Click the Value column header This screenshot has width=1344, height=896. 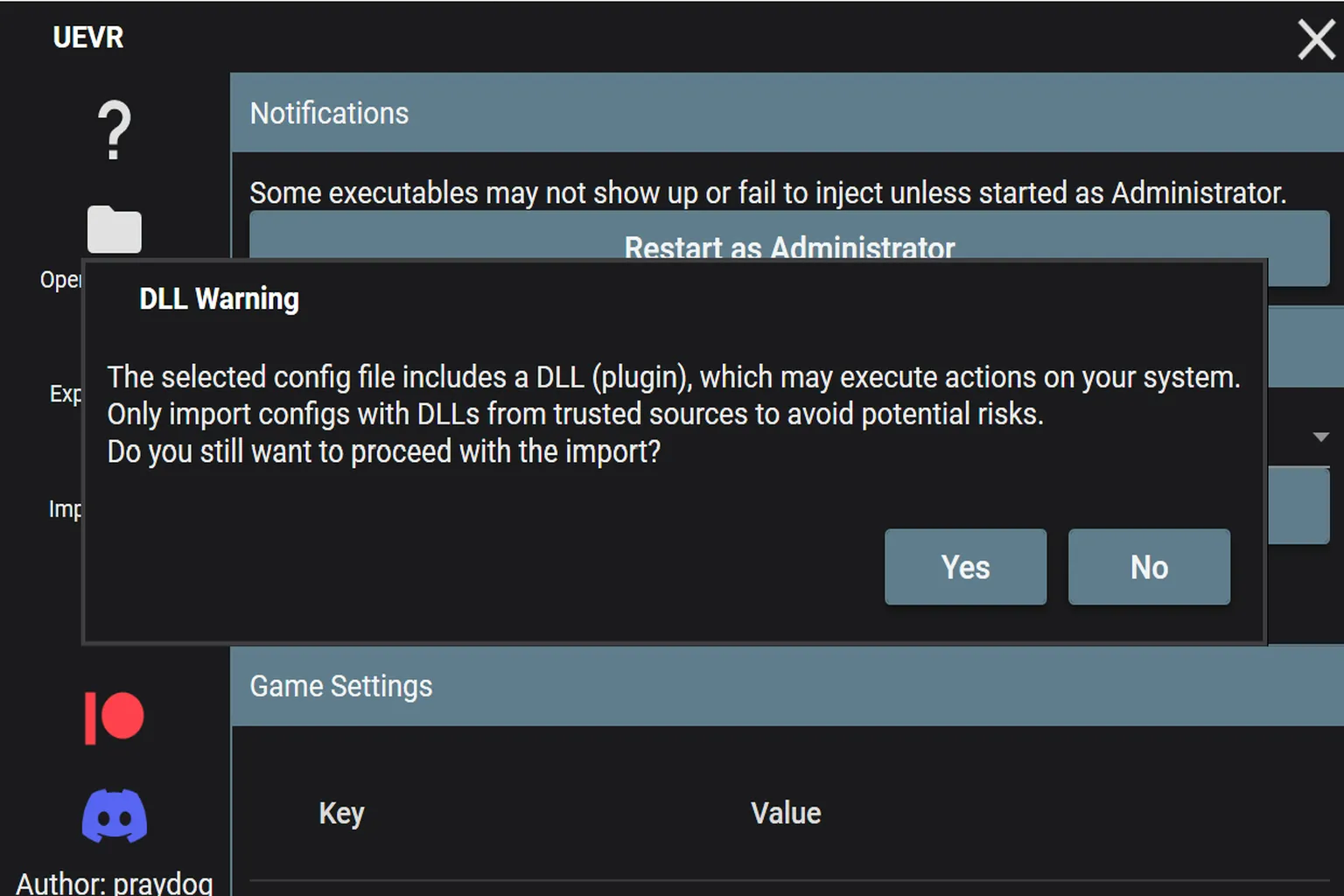[x=786, y=813]
